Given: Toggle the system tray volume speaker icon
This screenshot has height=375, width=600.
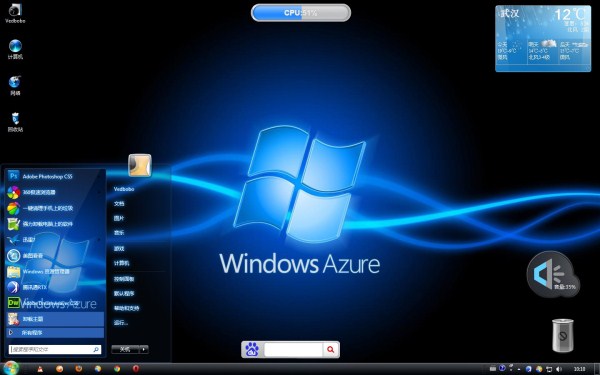Looking at the screenshot, I should click(x=559, y=369).
